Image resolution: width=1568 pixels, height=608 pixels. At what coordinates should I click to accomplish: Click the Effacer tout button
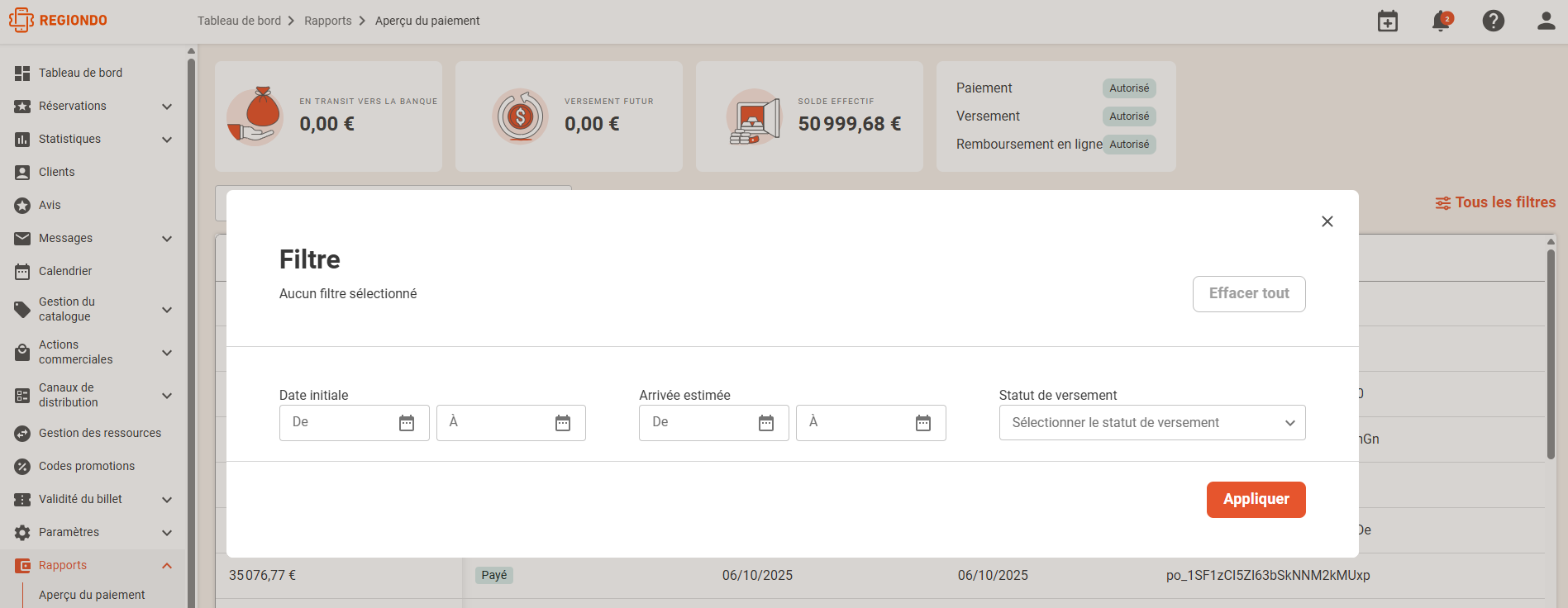pyautogui.click(x=1249, y=294)
